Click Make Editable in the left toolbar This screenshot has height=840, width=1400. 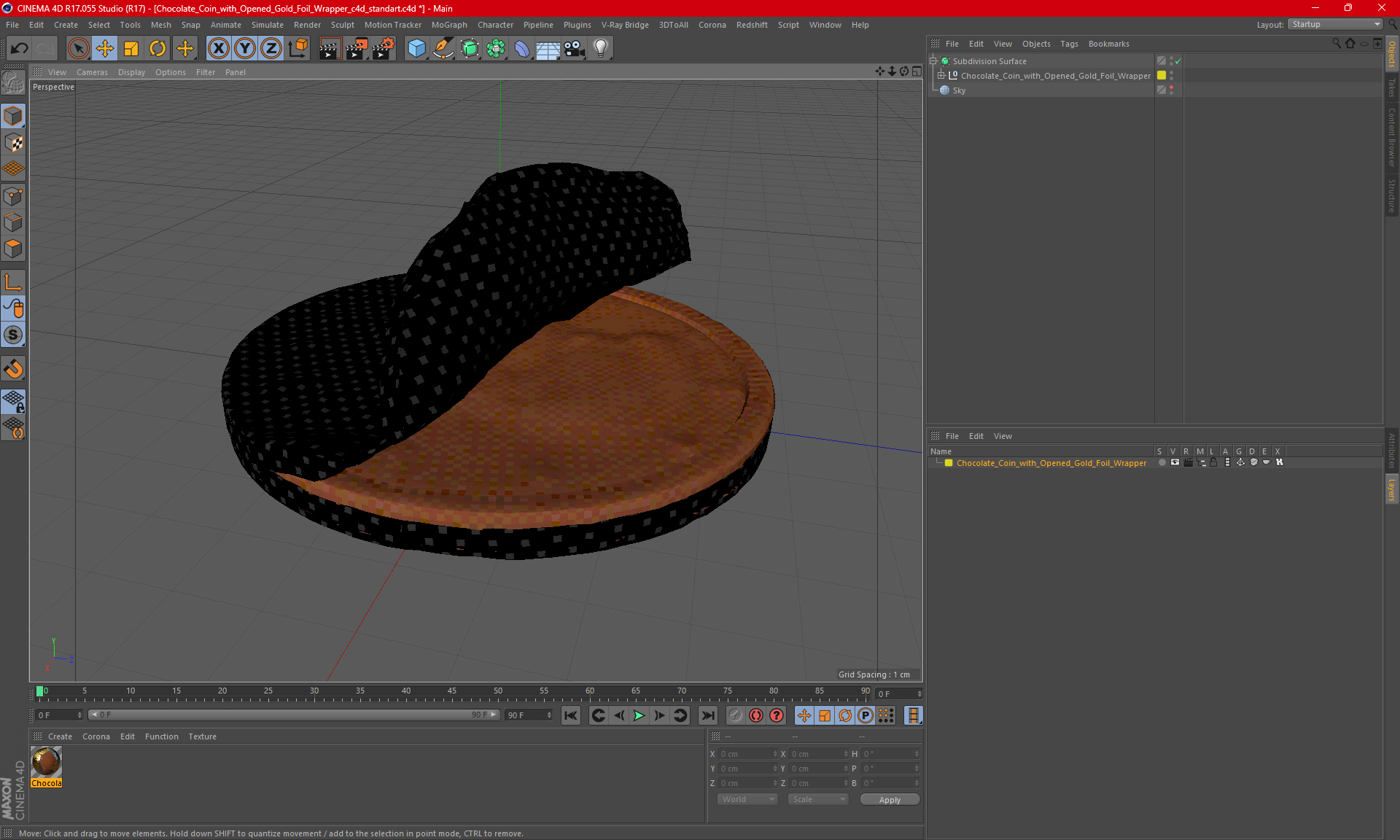13,83
